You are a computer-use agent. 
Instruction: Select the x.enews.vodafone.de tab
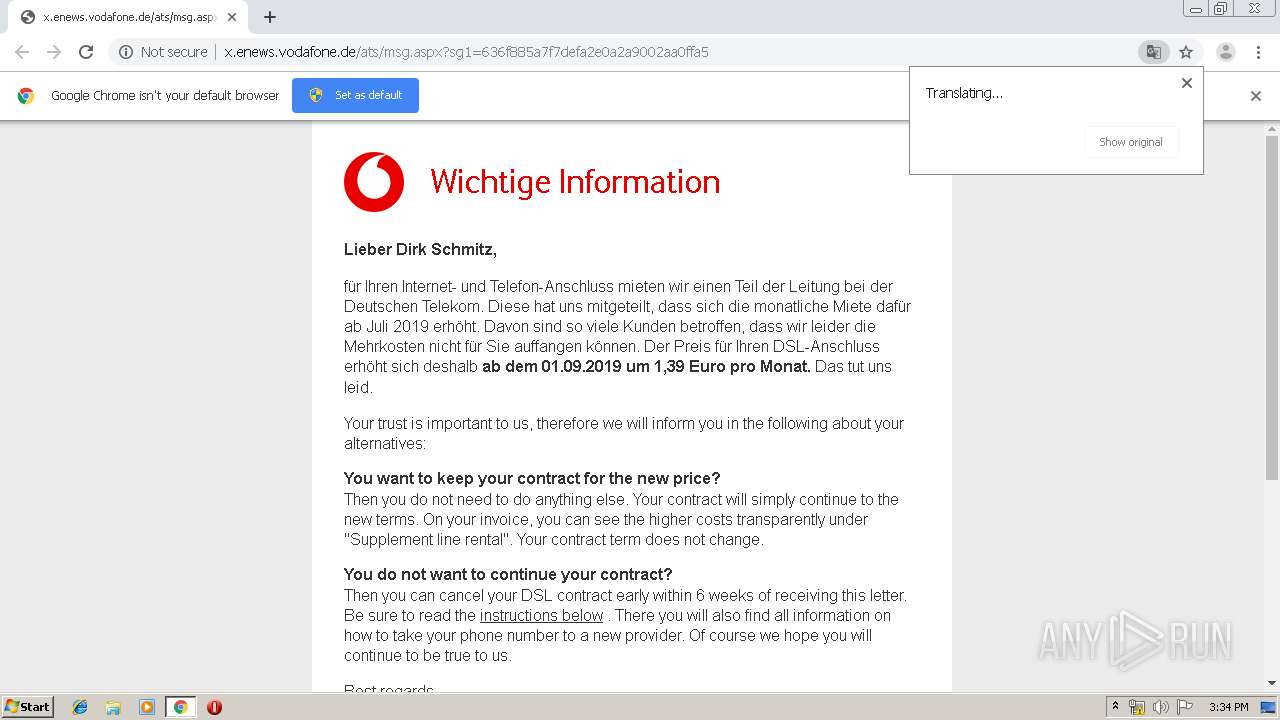click(x=128, y=17)
